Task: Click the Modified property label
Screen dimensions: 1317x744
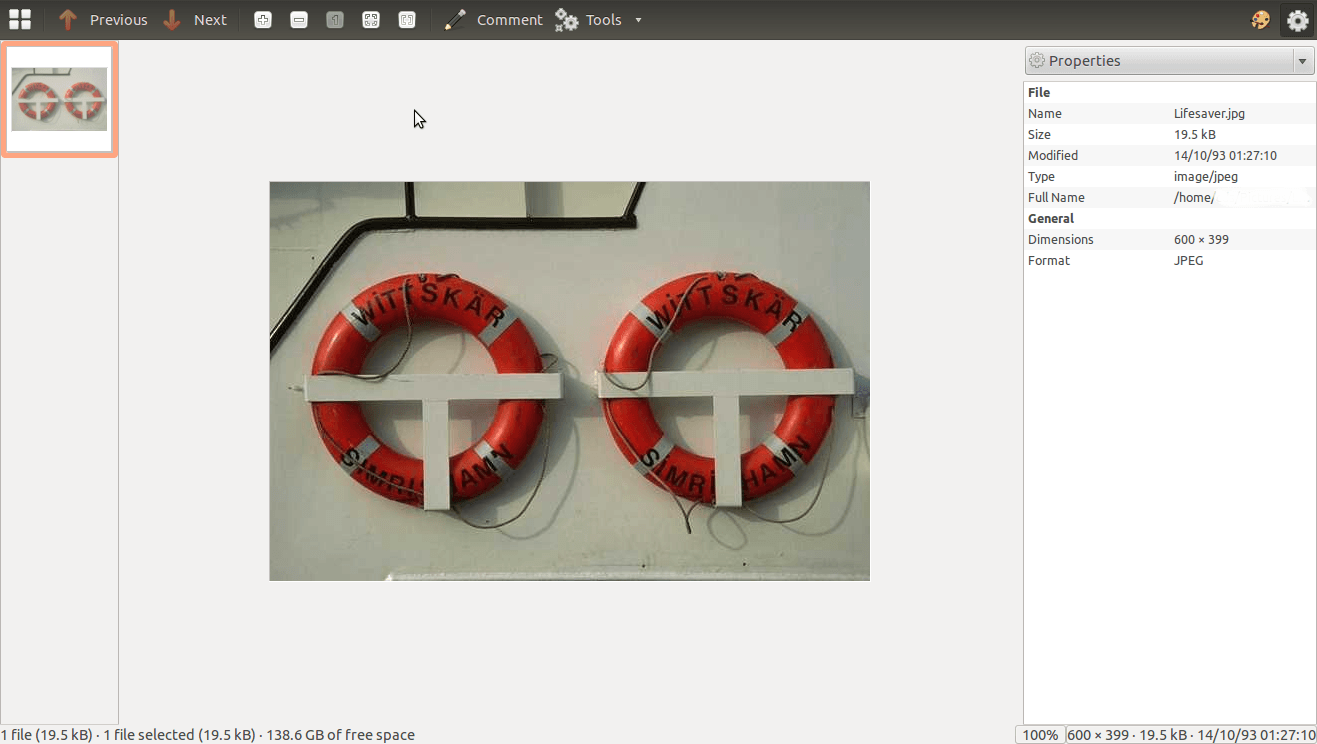Action: pos(1053,156)
